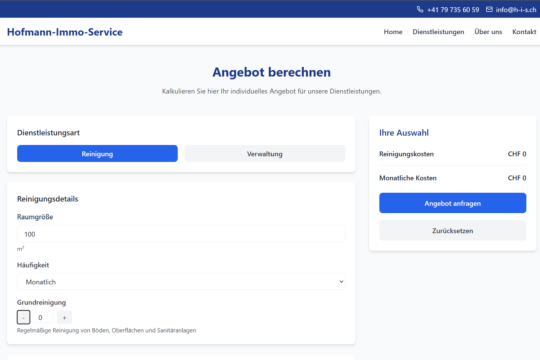
Task: Click the Grundreinigung quantity field
Action: (43, 317)
